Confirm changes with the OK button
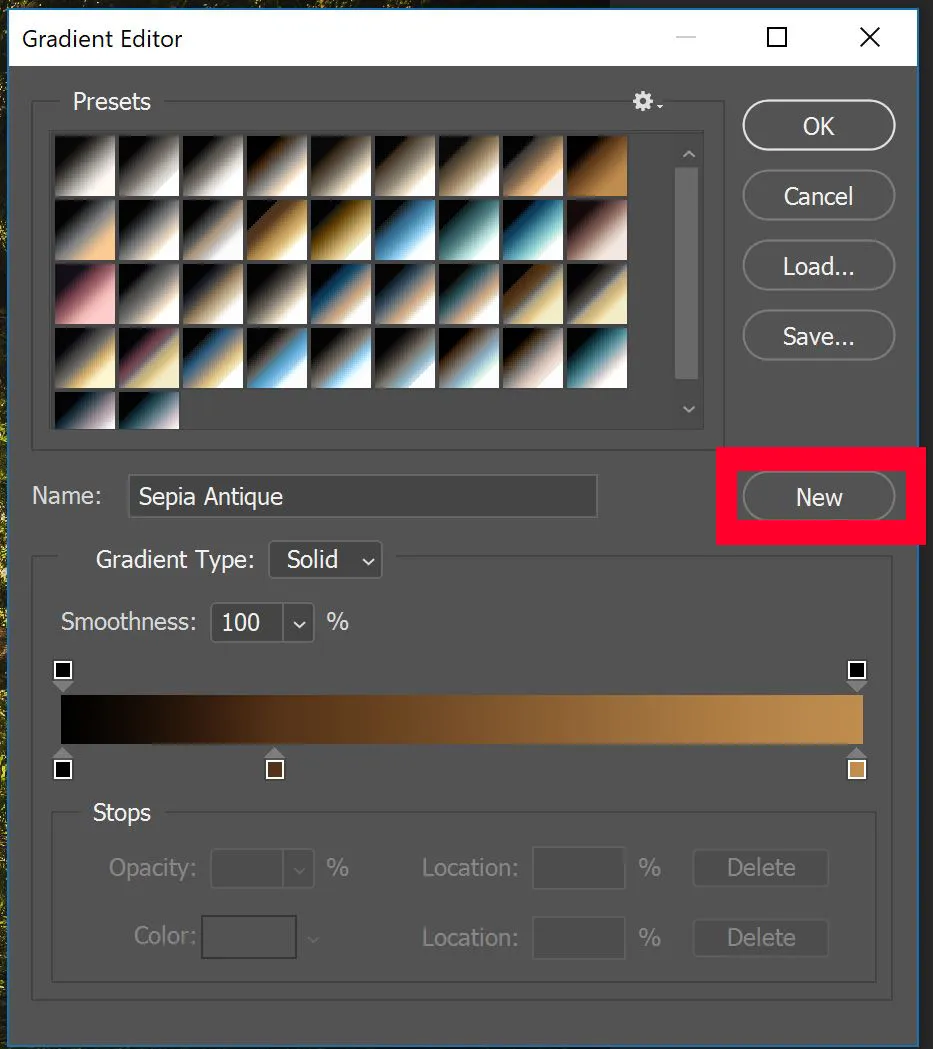 (818, 125)
